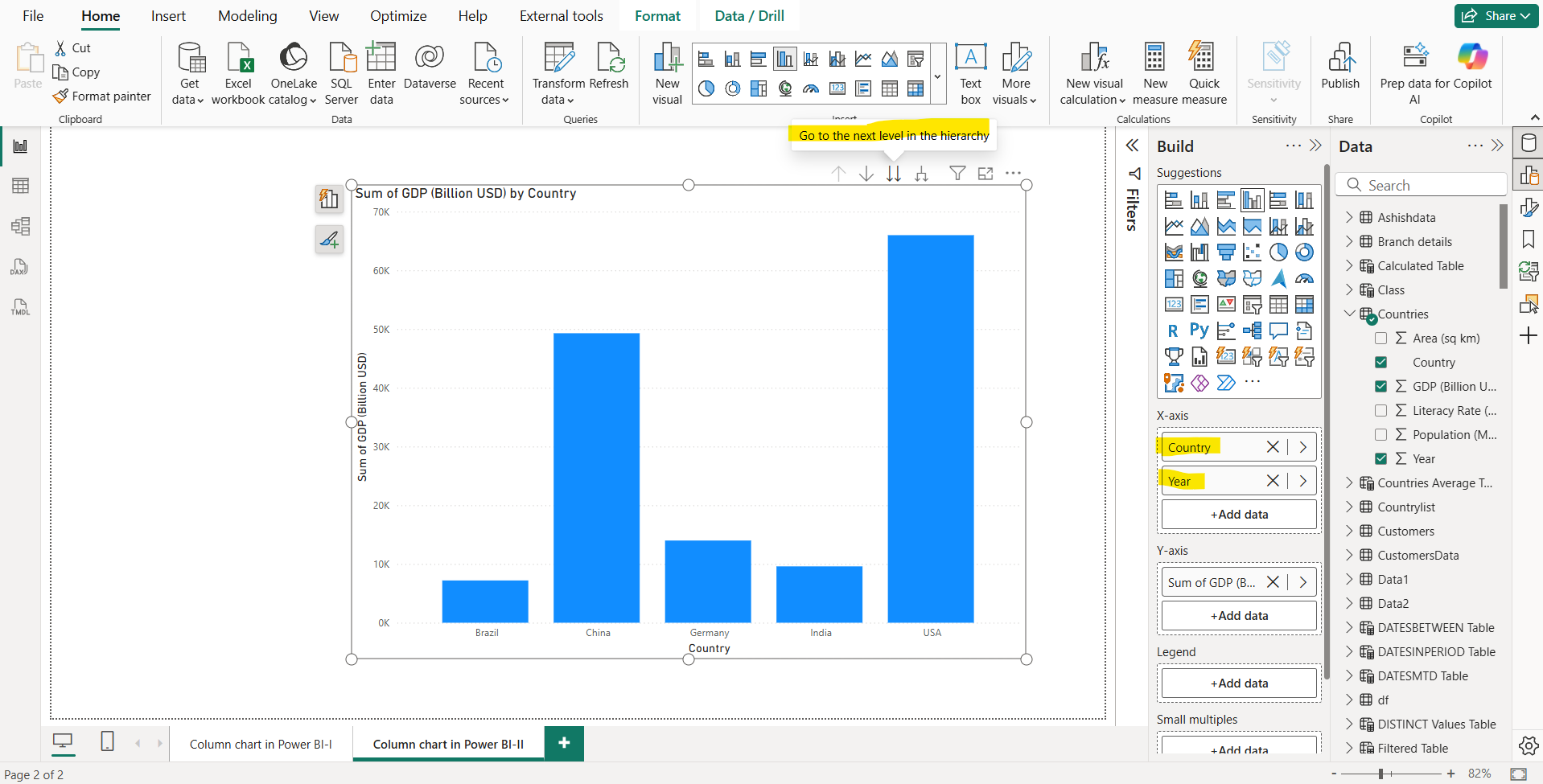Image resolution: width=1543 pixels, height=784 pixels.
Task: Click the Search box in the Data pane
Action: (x=1421, y=184)
